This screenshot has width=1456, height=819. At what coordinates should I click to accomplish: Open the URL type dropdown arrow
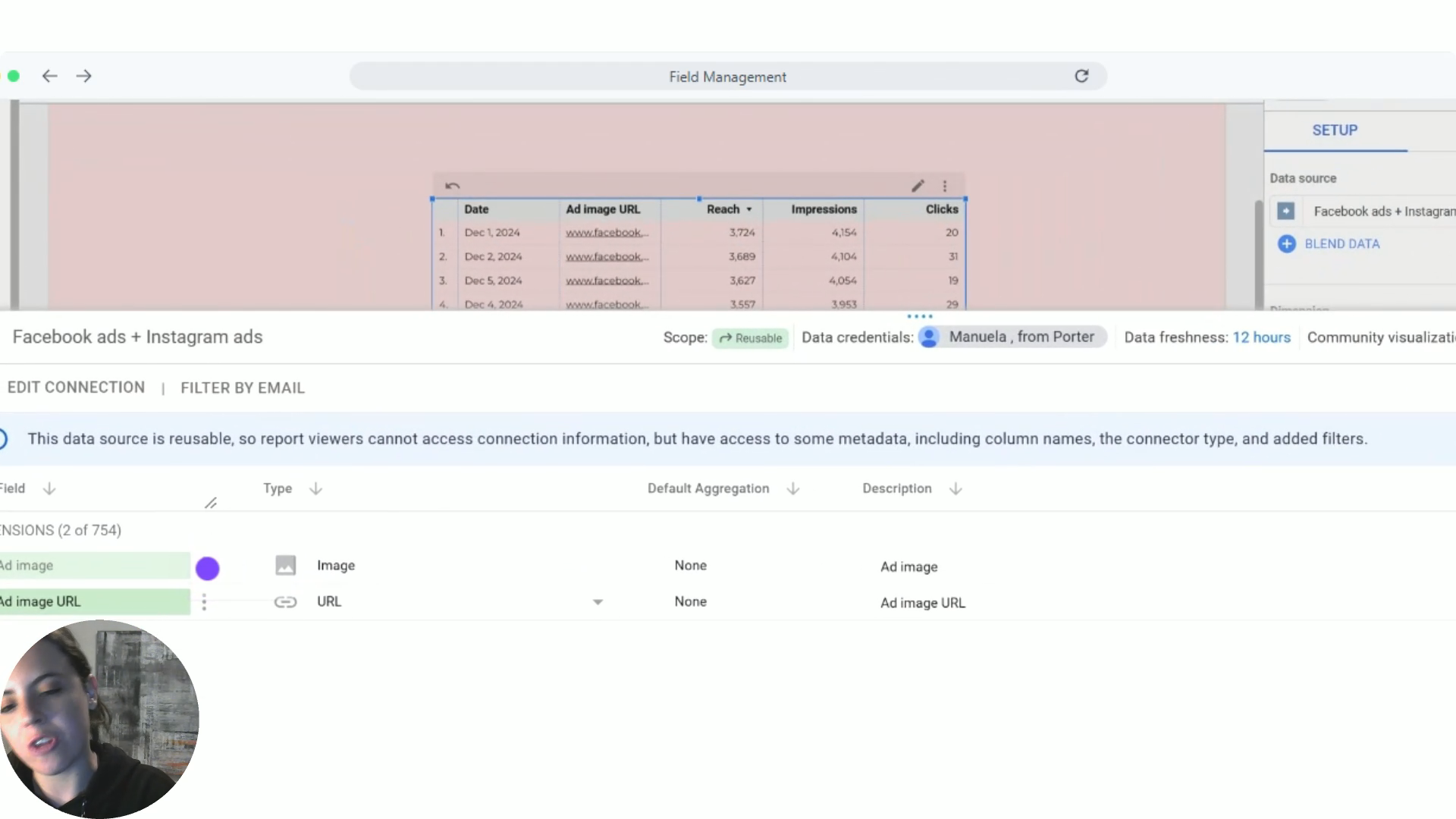tap(598, 602)
